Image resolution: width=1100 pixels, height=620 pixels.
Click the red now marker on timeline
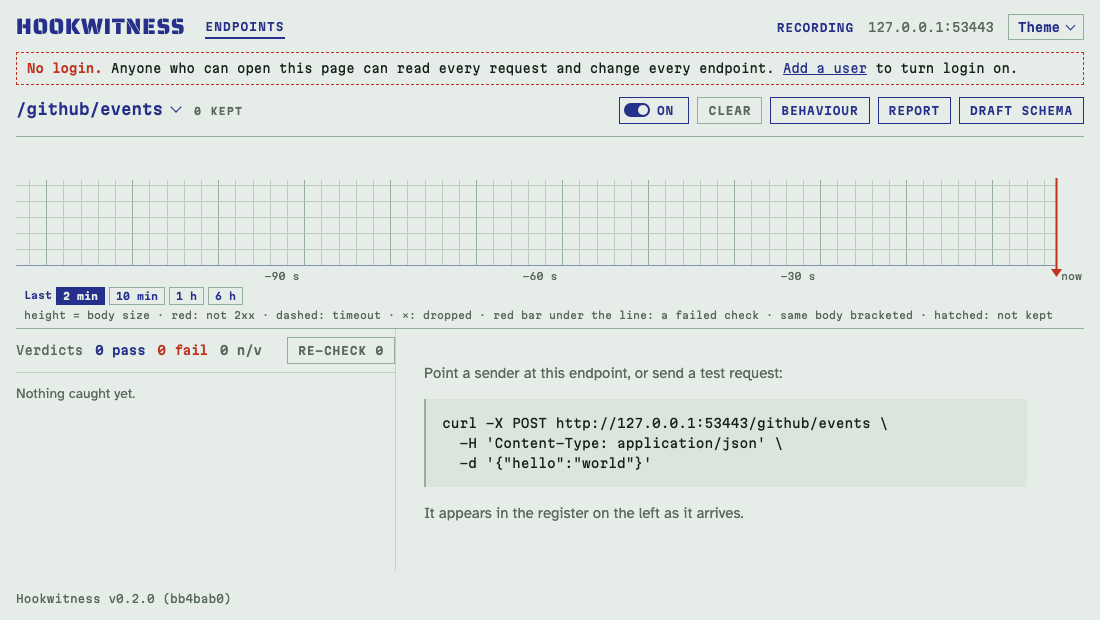1057,227
